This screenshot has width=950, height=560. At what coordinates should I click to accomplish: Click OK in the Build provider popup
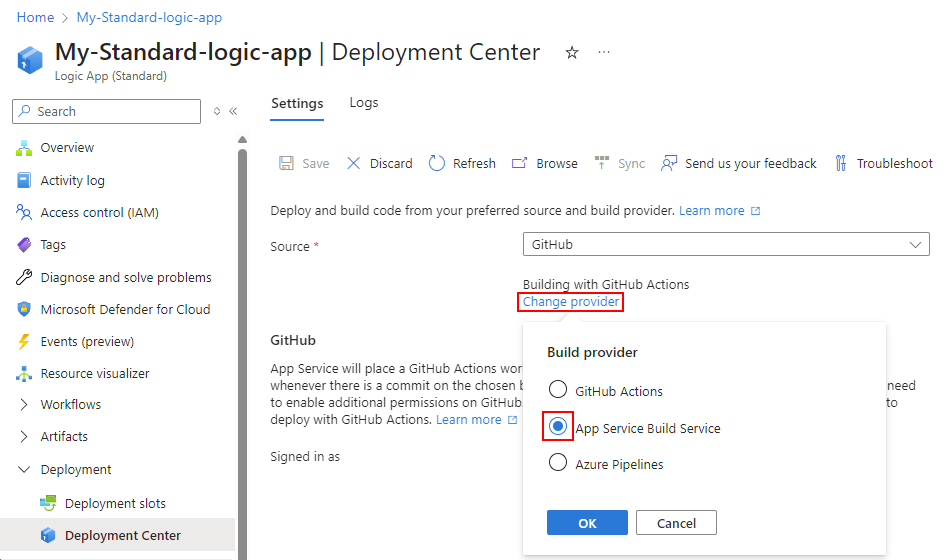pyautogui.click(x=587, y=523)
